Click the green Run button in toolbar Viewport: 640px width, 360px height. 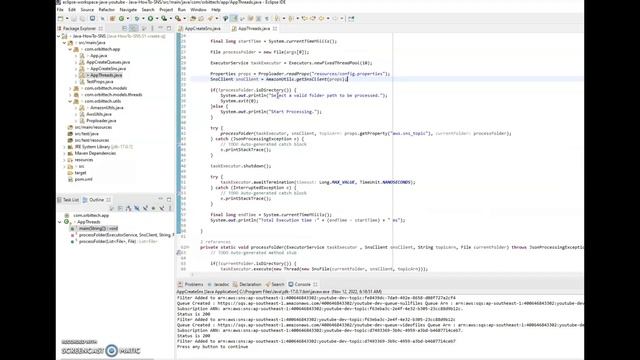click(x=151, y=19)
